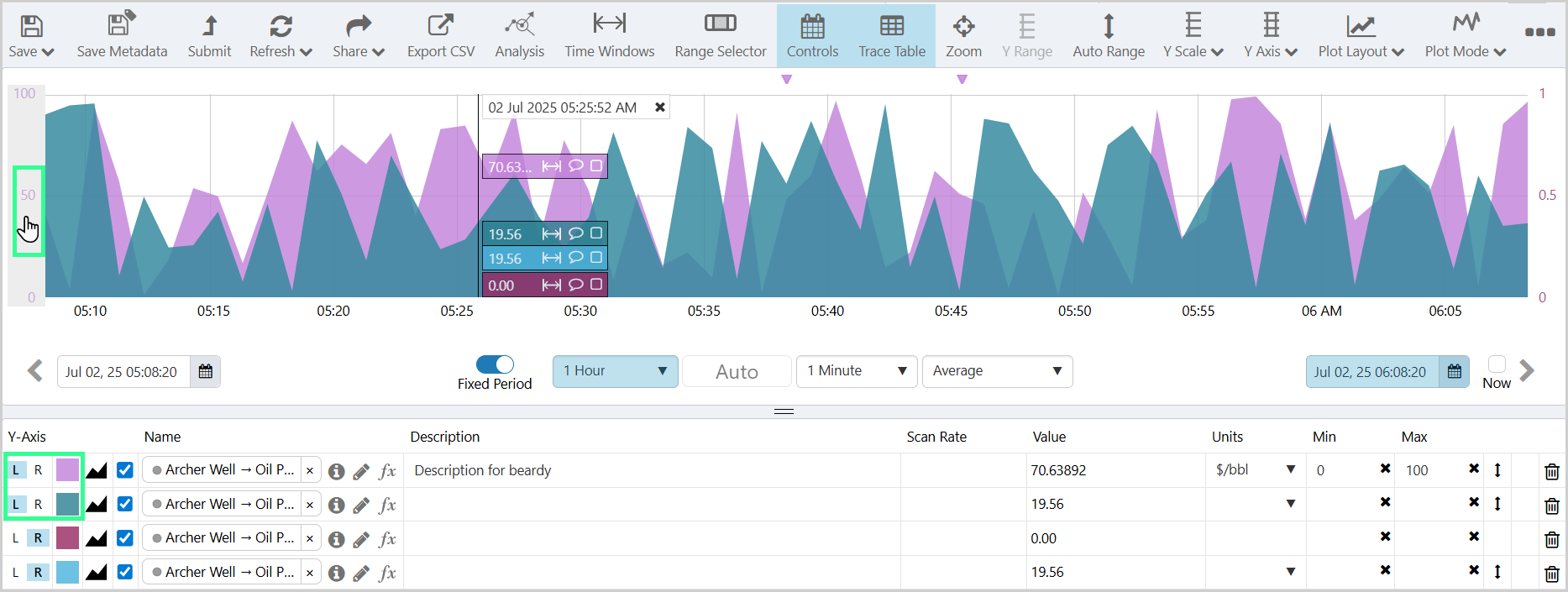This screenshot has width=1568, height=592.
Task: Click the light blue color swatch
Action: (x=67, y=573)
